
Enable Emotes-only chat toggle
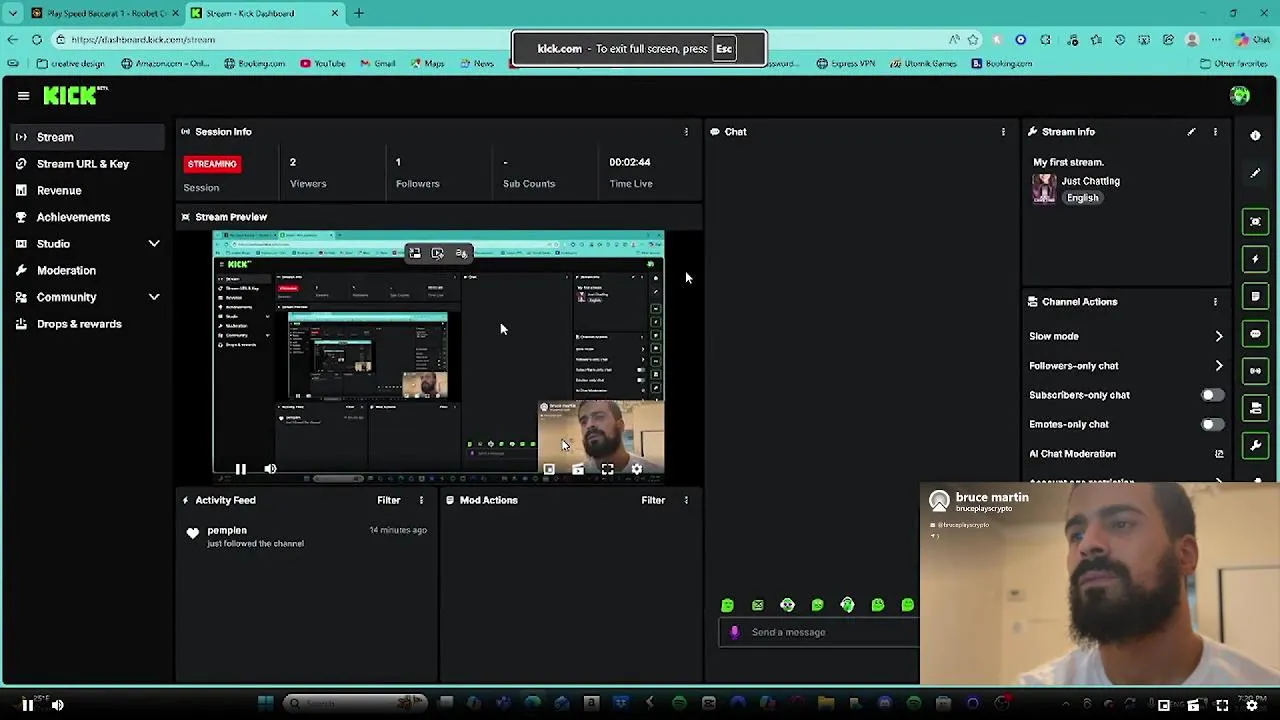point(1211,424)
